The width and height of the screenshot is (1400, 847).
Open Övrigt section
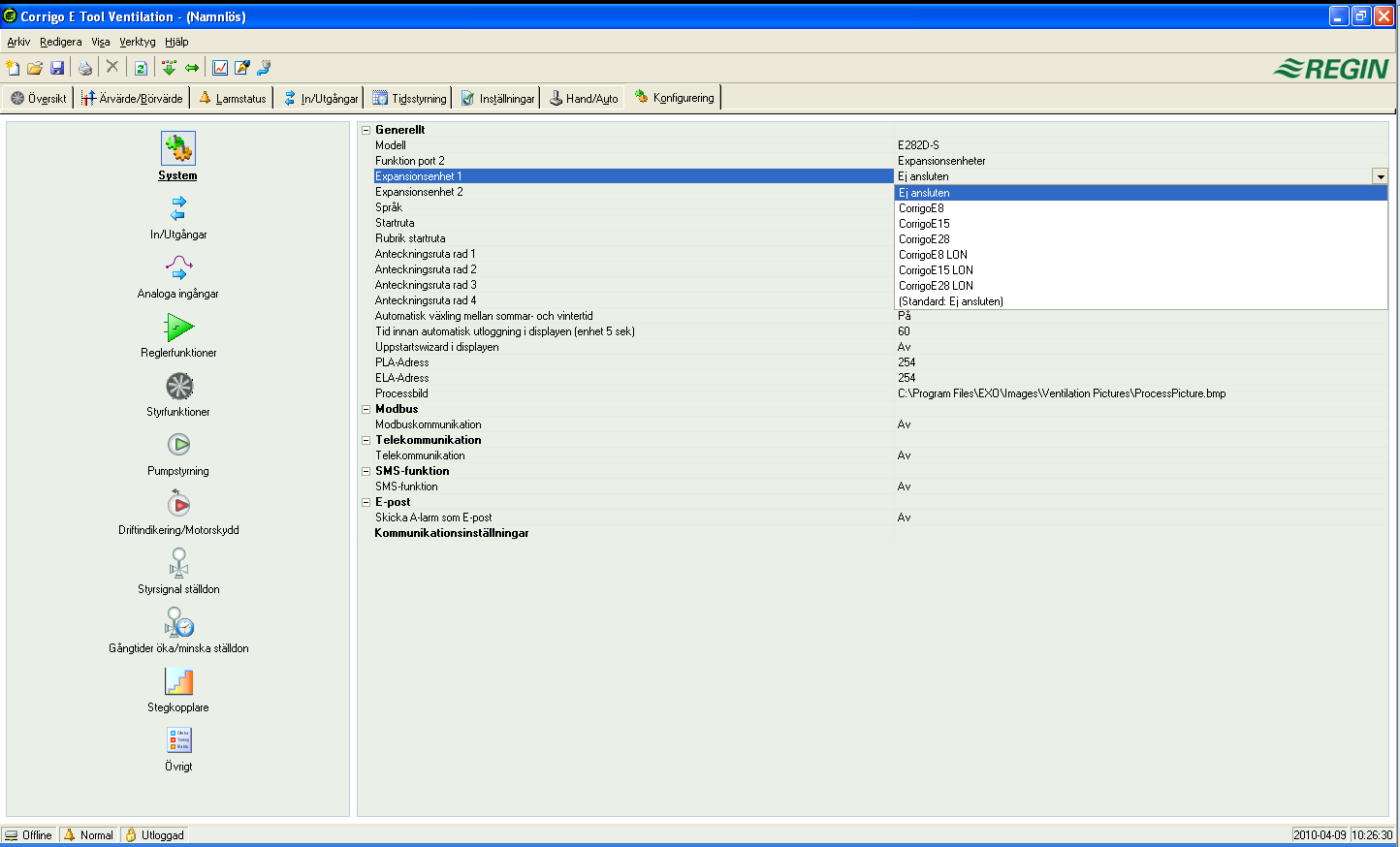tap(178, 749)
